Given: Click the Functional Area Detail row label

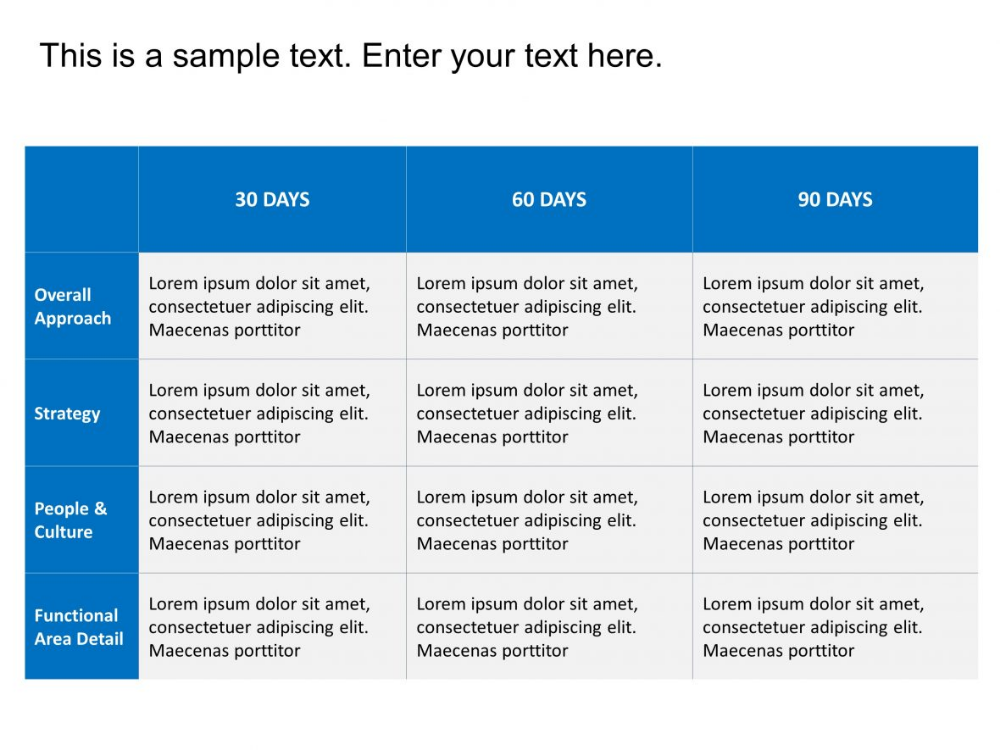Looking at the screenshot, I should click(x=78, y=628).
